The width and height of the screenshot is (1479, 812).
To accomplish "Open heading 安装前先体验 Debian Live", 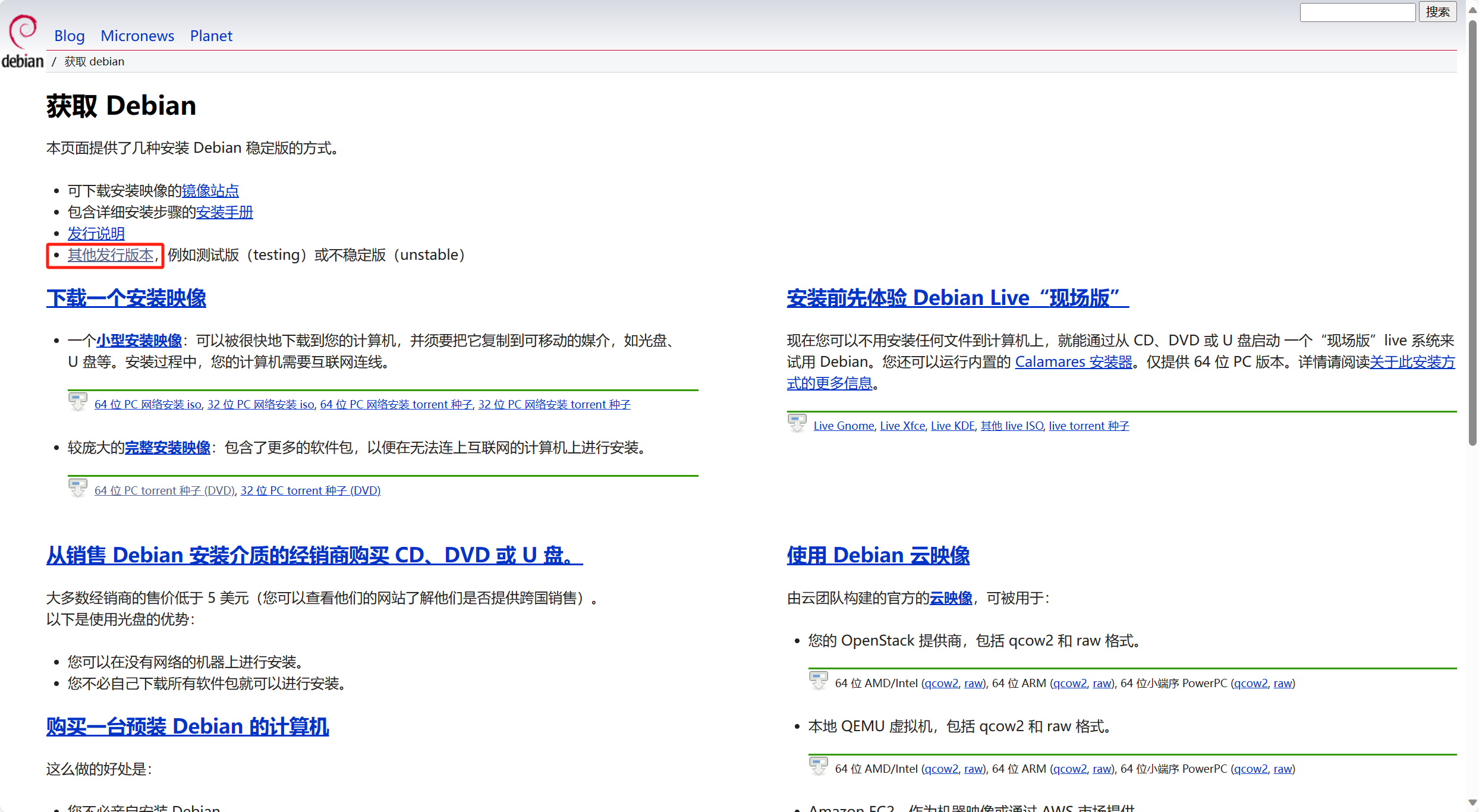I will tap(958, 298).
